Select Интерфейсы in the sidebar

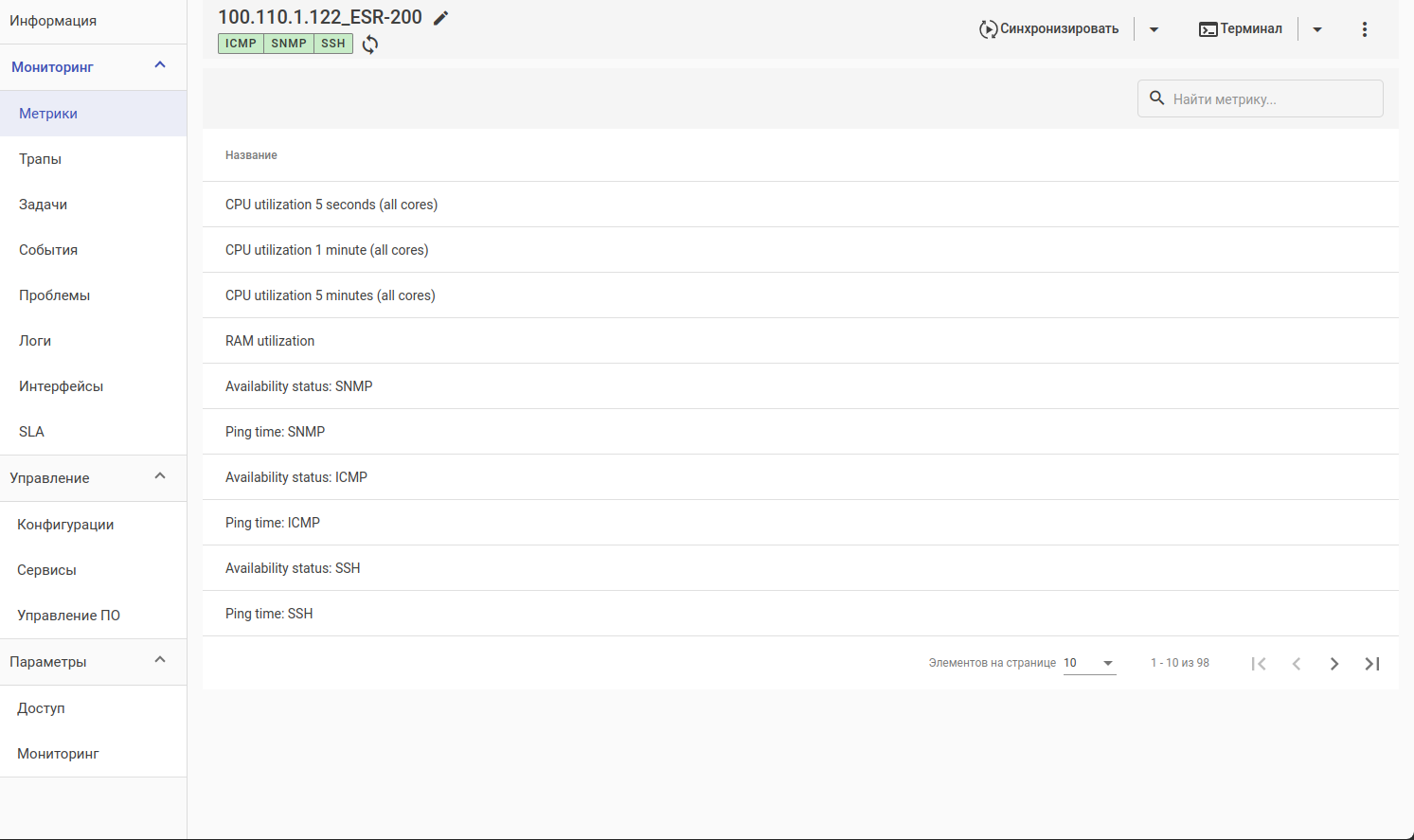62,386
